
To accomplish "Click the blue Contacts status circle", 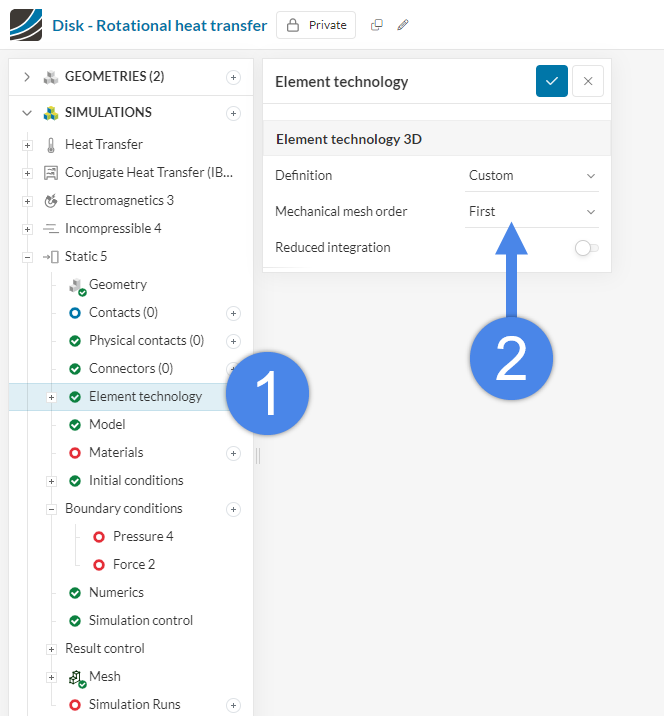I will [x=75, y=313].
